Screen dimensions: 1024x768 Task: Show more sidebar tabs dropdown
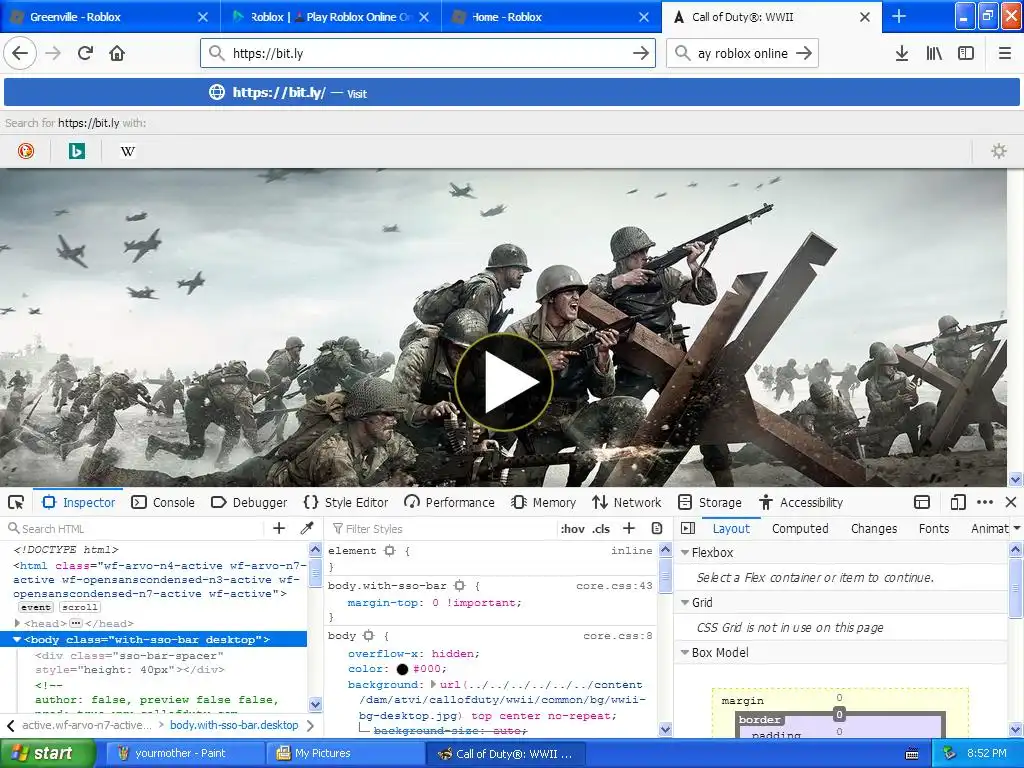pyautogui.click(x=1017, y=528)
